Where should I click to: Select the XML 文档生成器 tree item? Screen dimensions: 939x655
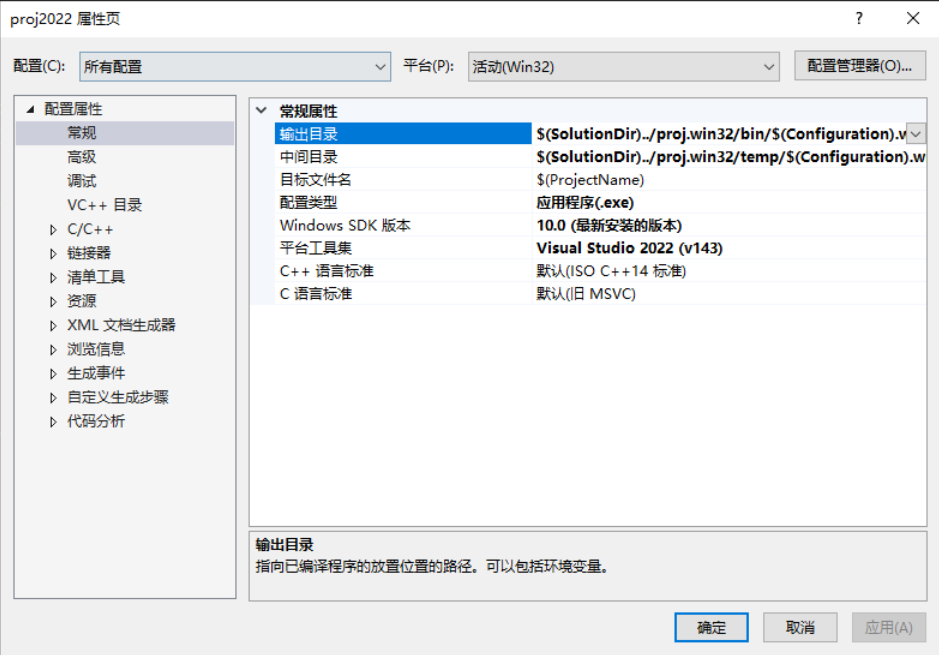point(121,325)
